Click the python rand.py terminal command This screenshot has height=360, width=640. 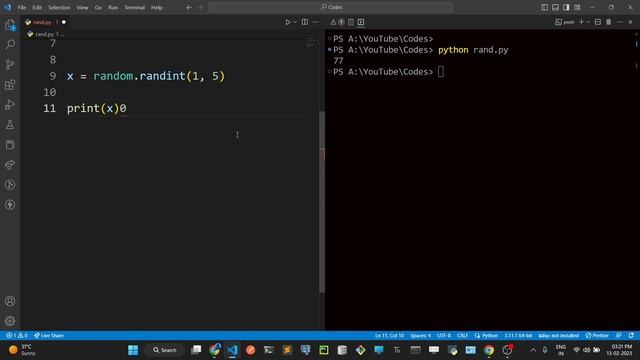473,50
